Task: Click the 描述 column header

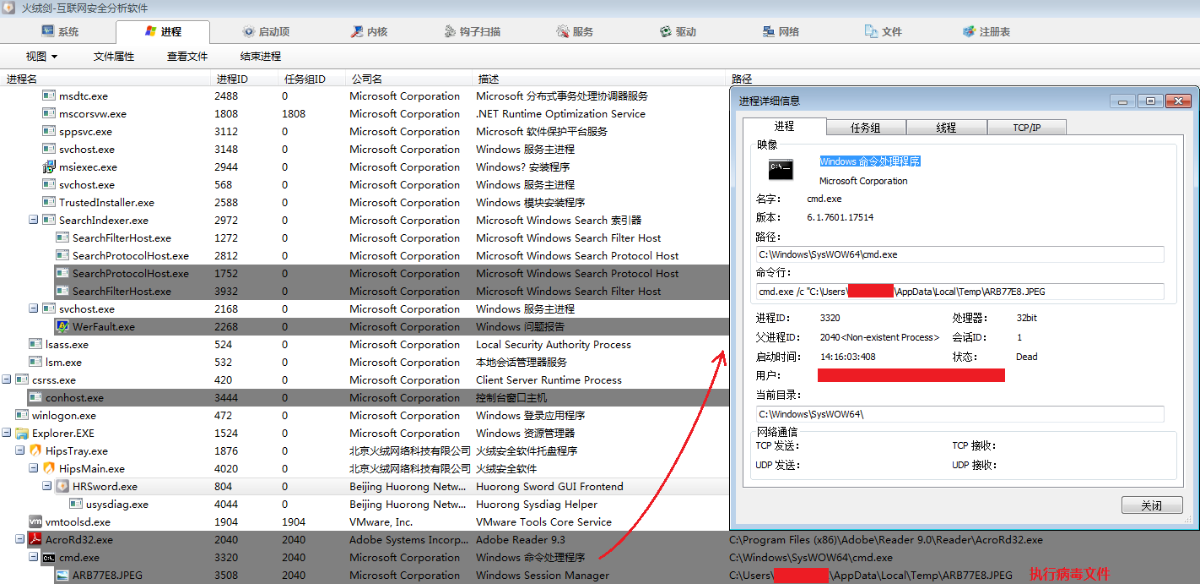Action: 600,79
